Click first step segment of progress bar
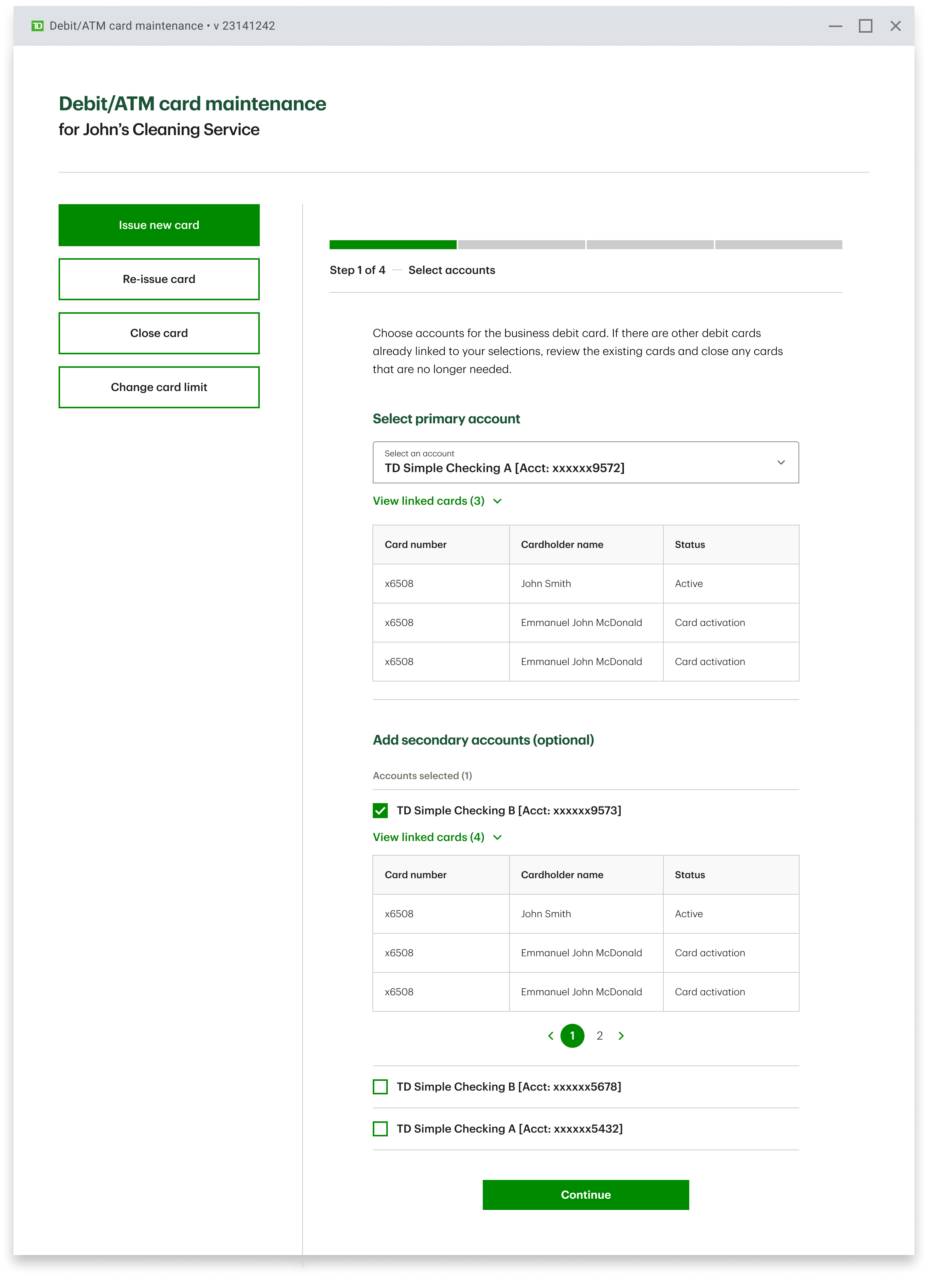 393,244
